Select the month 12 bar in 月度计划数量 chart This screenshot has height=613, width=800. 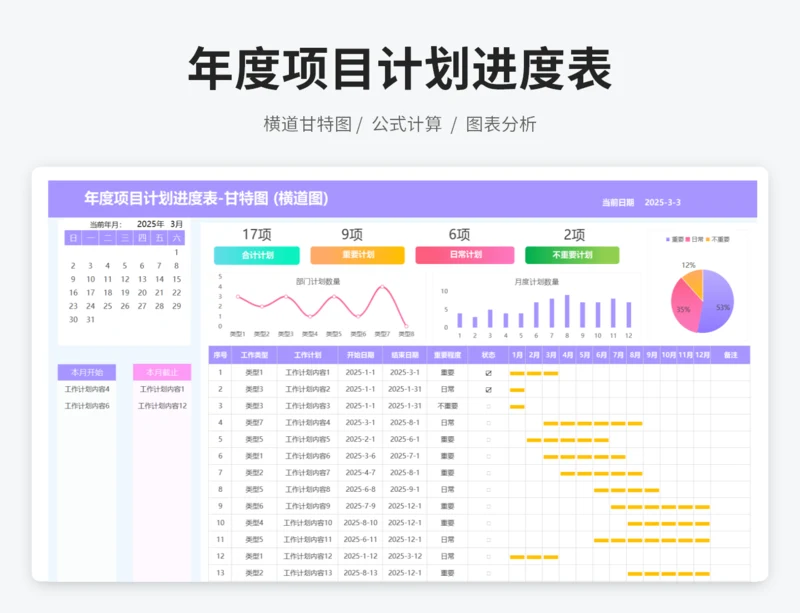[x=629, y=315]
